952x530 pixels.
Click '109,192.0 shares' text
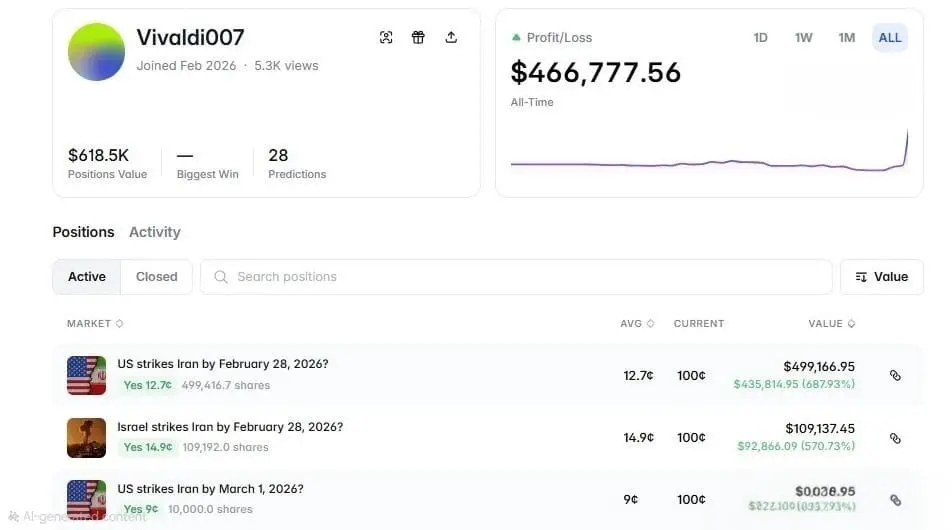coord(225,447)
